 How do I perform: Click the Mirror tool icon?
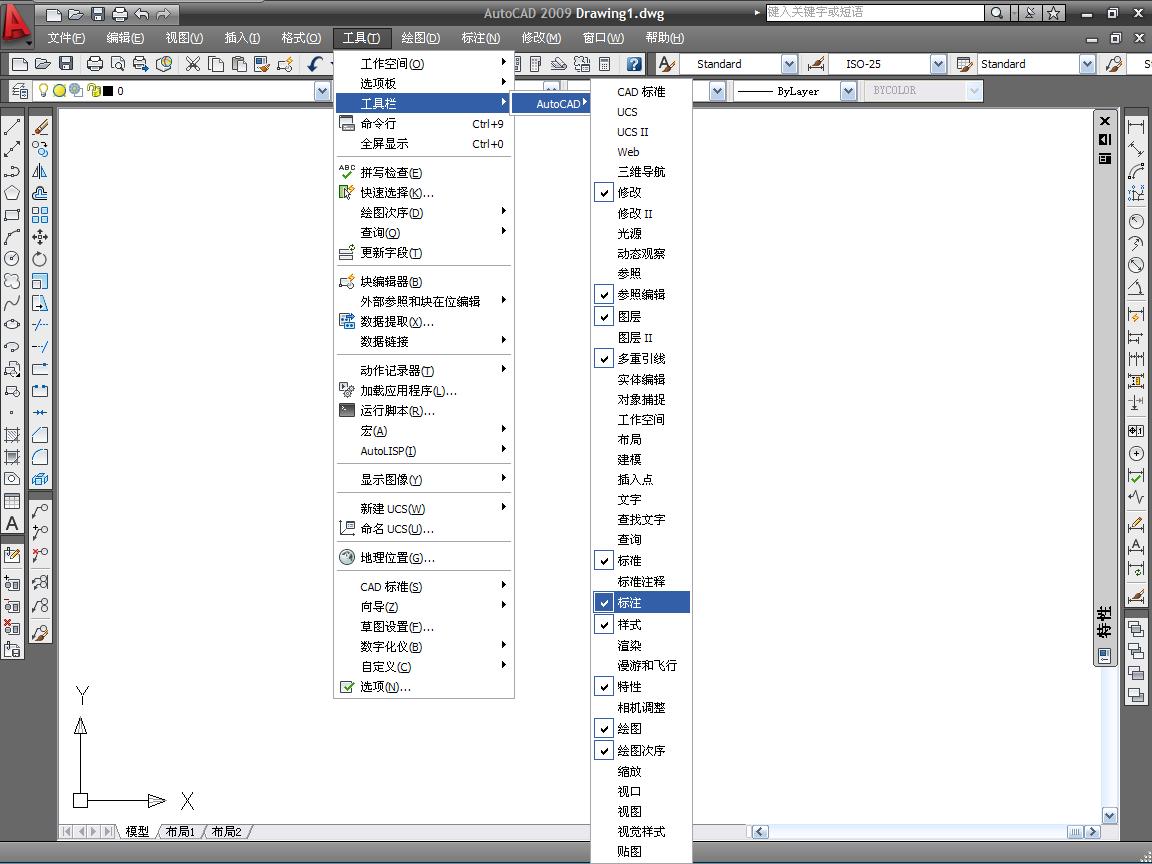pos(40,171)
